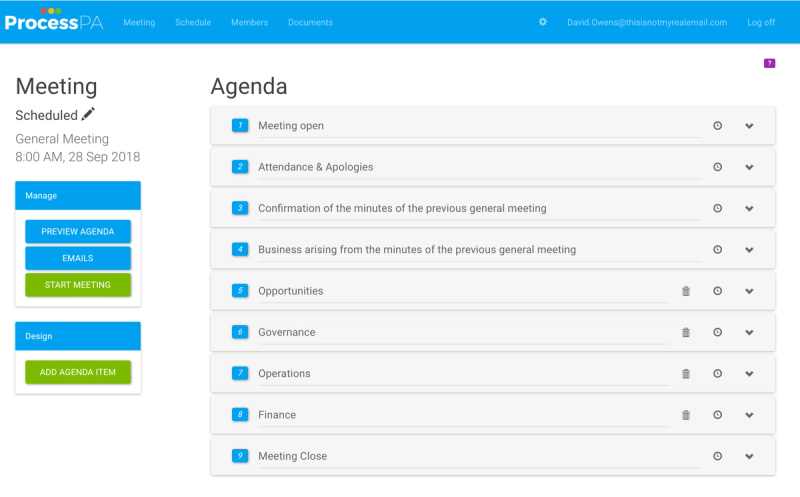Click the '8:00 AM, 28 Sep 2018' text
Viewport: 800px width, 497px height.
pyautogui.click(x=78, y=157)
